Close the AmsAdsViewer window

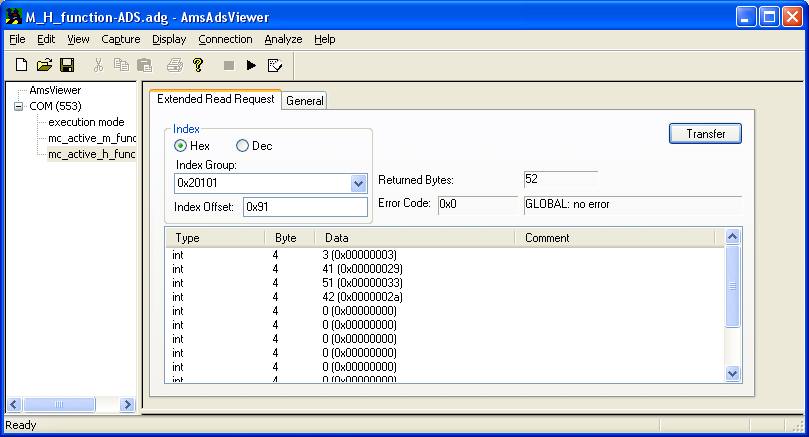(x=792, y=17)
